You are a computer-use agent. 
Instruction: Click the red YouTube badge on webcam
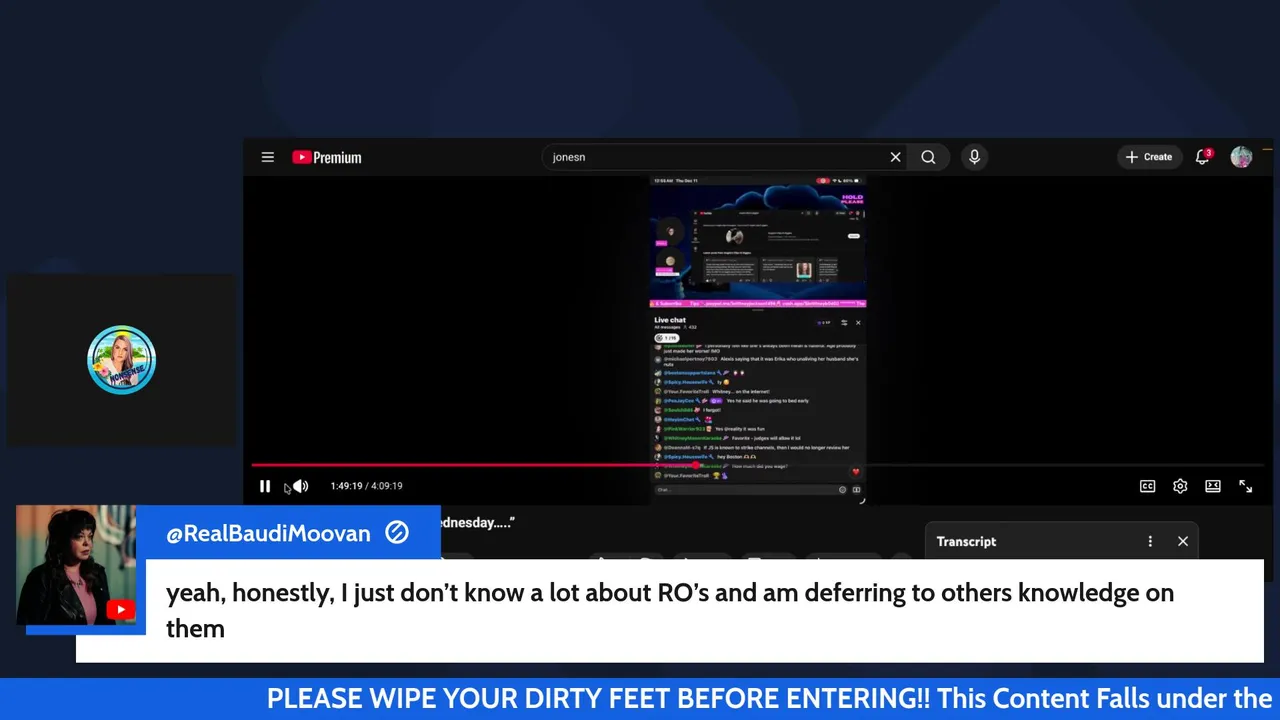coord(121,609)
